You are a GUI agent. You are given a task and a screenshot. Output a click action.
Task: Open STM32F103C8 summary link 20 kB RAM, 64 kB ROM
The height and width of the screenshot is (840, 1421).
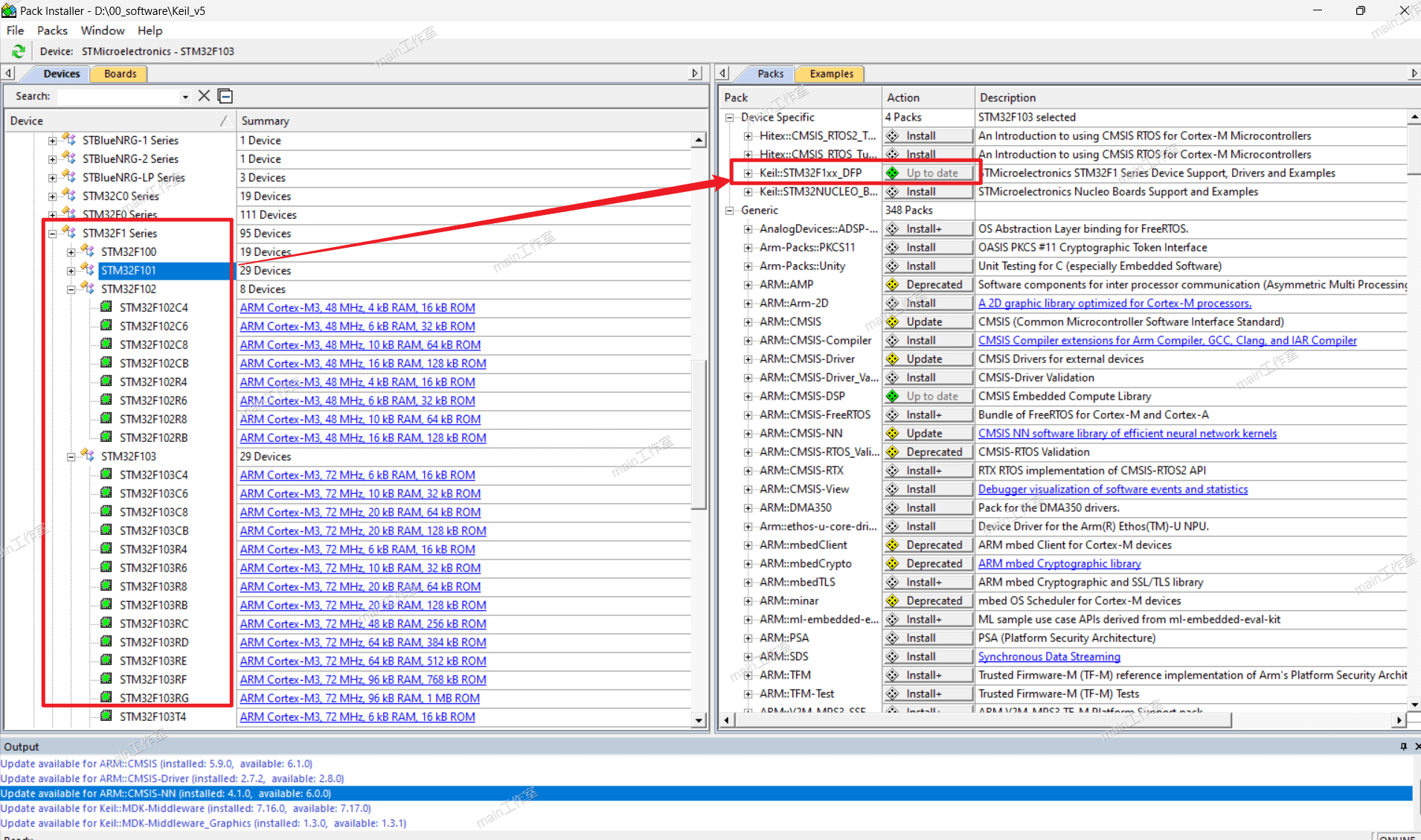coord(360,512)
